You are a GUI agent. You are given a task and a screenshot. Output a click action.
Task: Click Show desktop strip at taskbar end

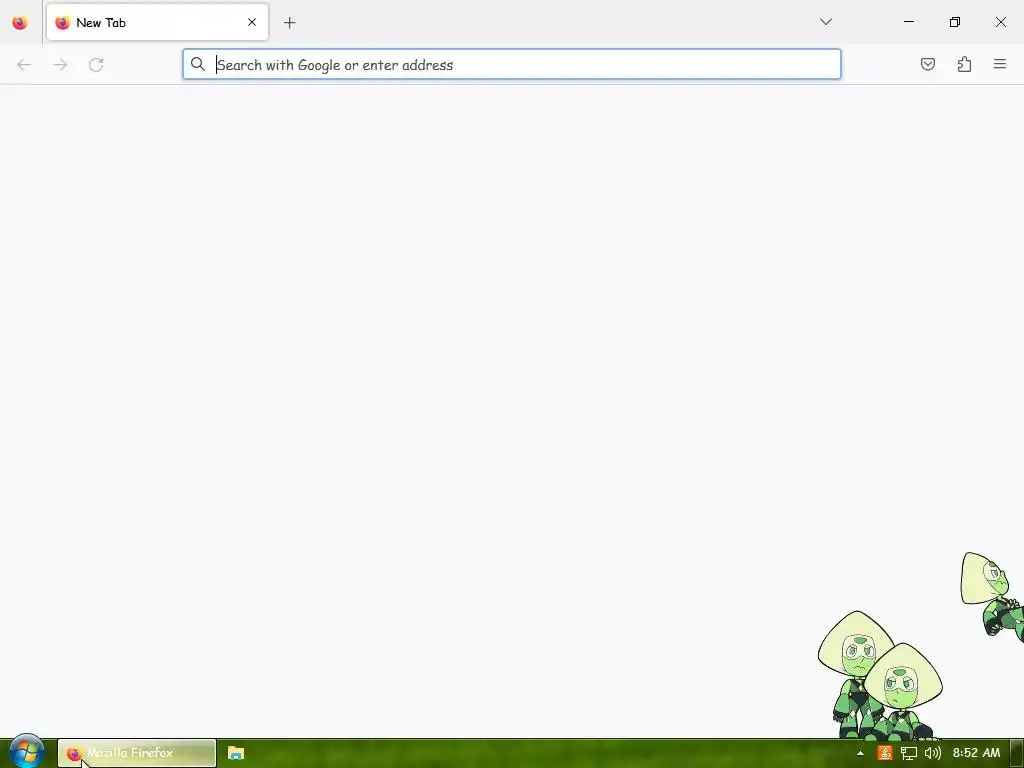1017,753
